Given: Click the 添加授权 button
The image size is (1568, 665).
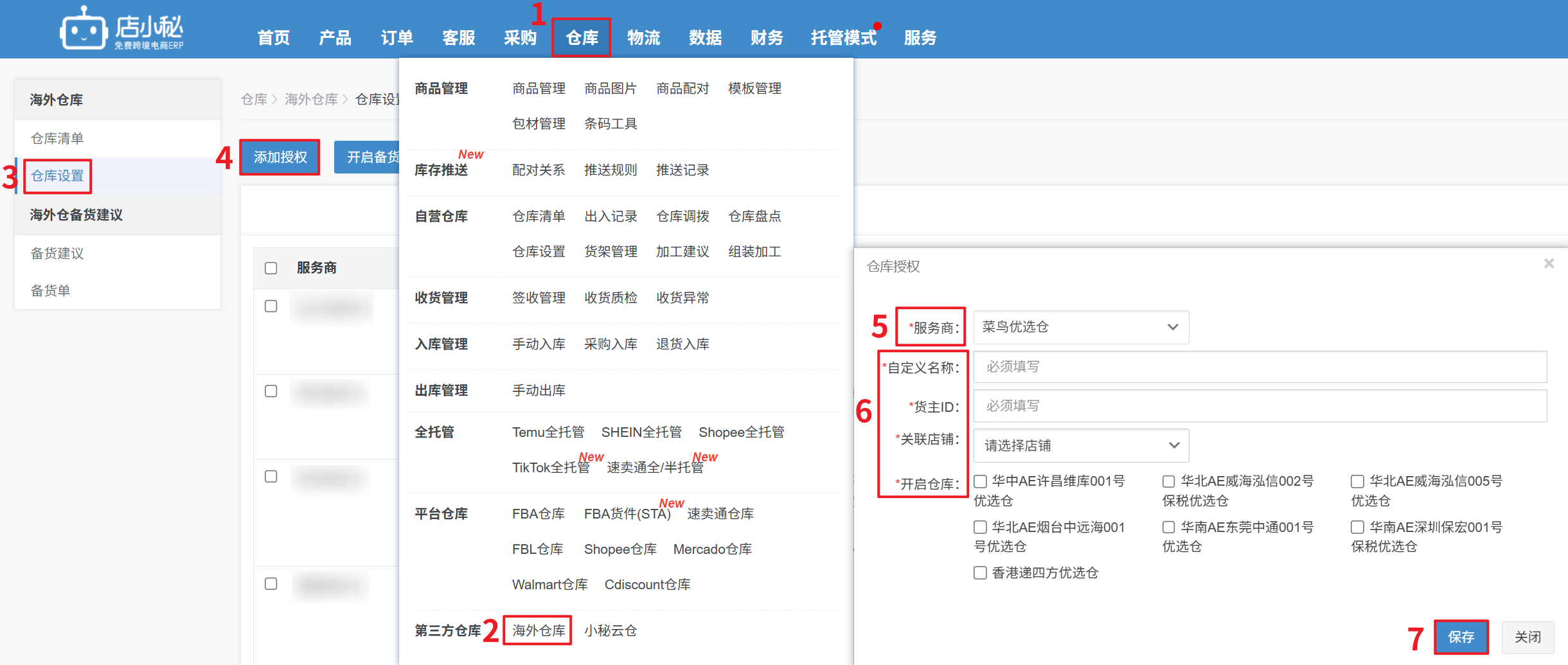Looking at the screenshot, I should point(280,157).
